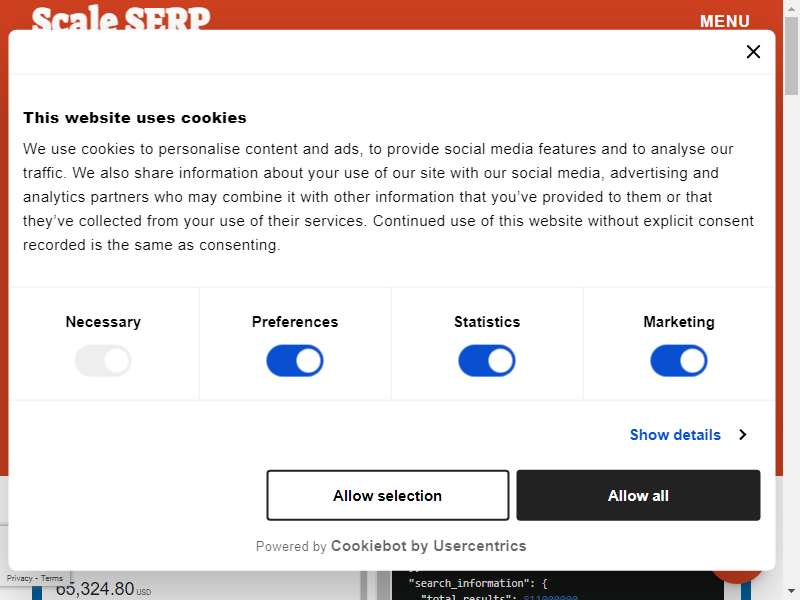
Task: Open the reCAPTCHA Terms link
Action: click(52, 578)
